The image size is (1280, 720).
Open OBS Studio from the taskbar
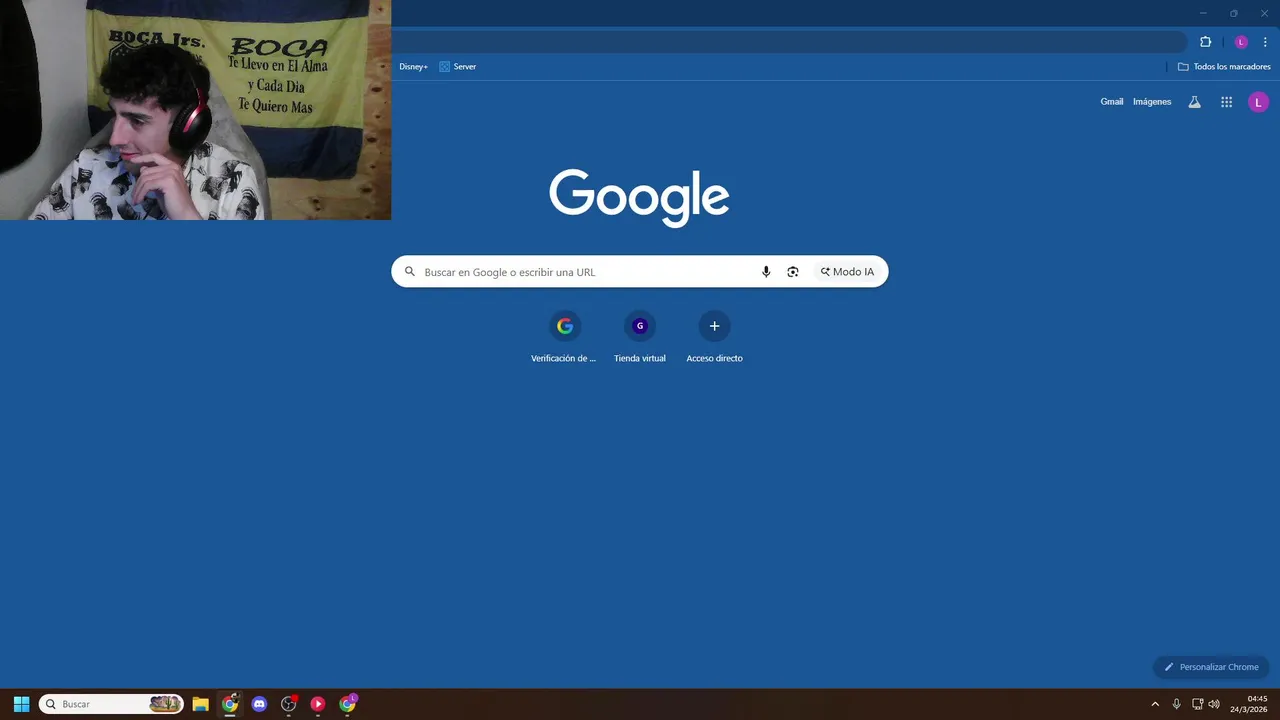tap(289, 704)
